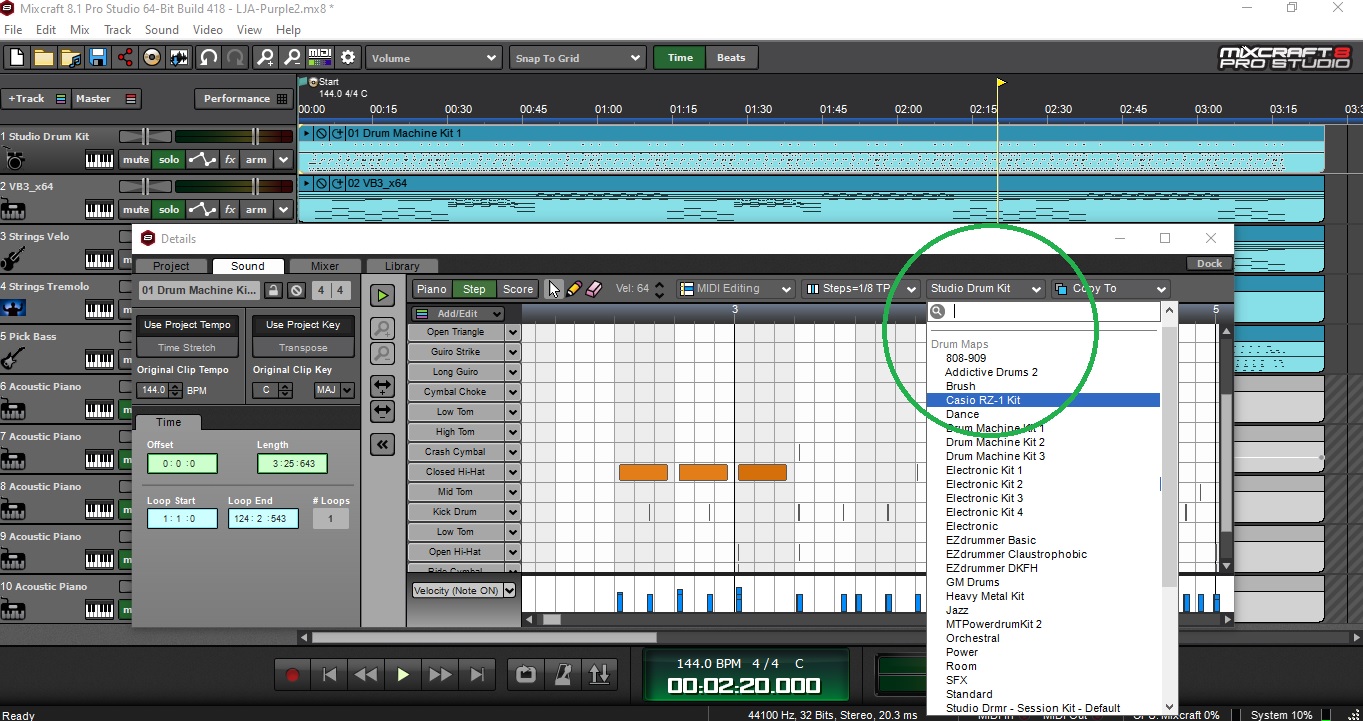The image size is (1363, 721).
Task: Open the Track menu
Action: (118, 30)
